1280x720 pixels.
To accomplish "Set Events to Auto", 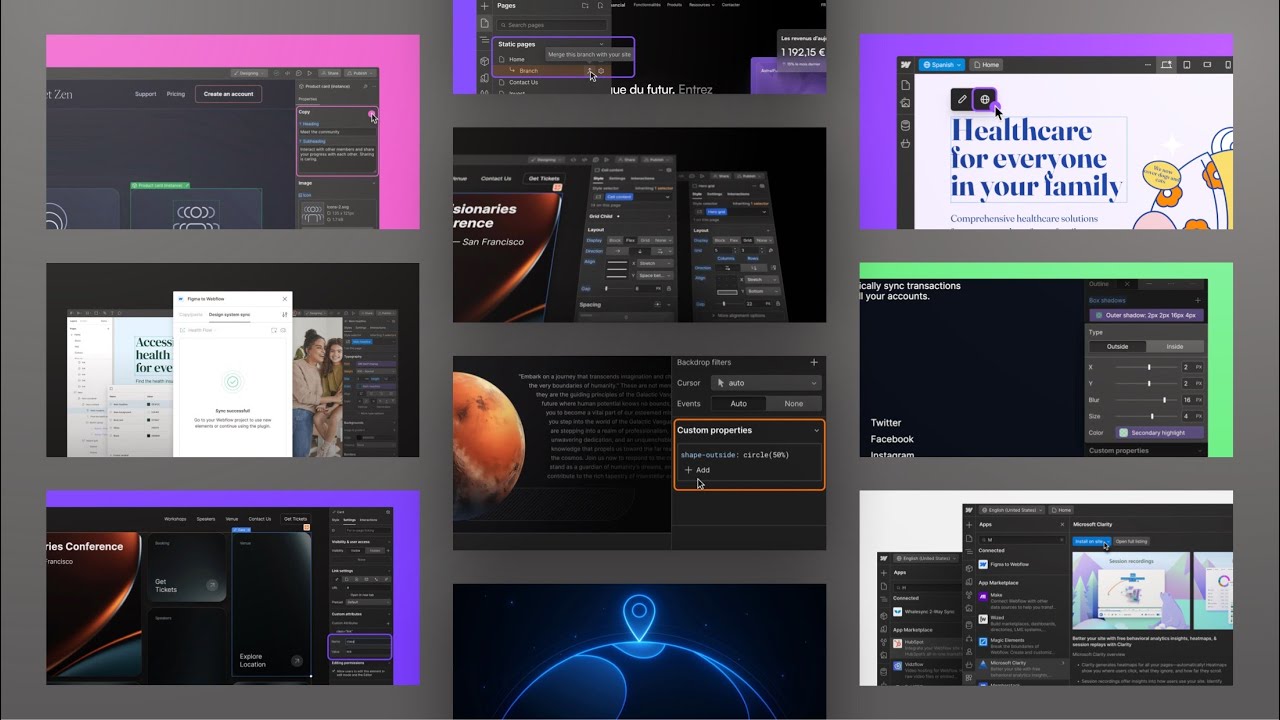I will click(x=739, y=403).
